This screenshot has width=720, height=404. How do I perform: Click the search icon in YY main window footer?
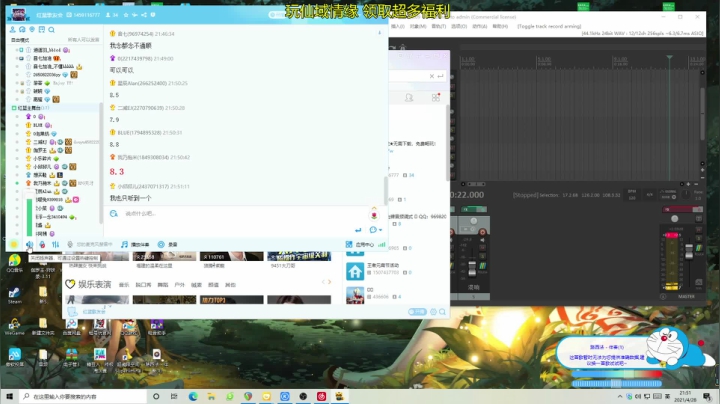click(442, 312)
